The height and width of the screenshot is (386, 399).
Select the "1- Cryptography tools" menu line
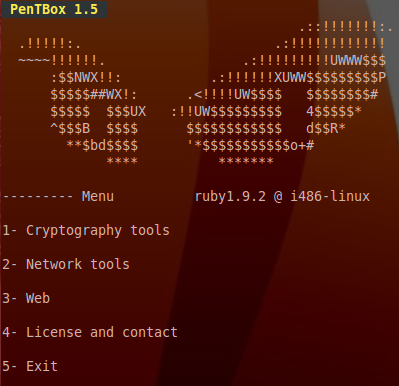[86, 231]
